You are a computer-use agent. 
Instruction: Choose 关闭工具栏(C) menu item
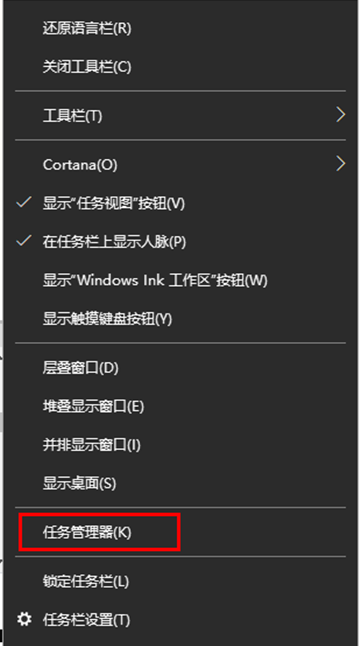point(180,67)
